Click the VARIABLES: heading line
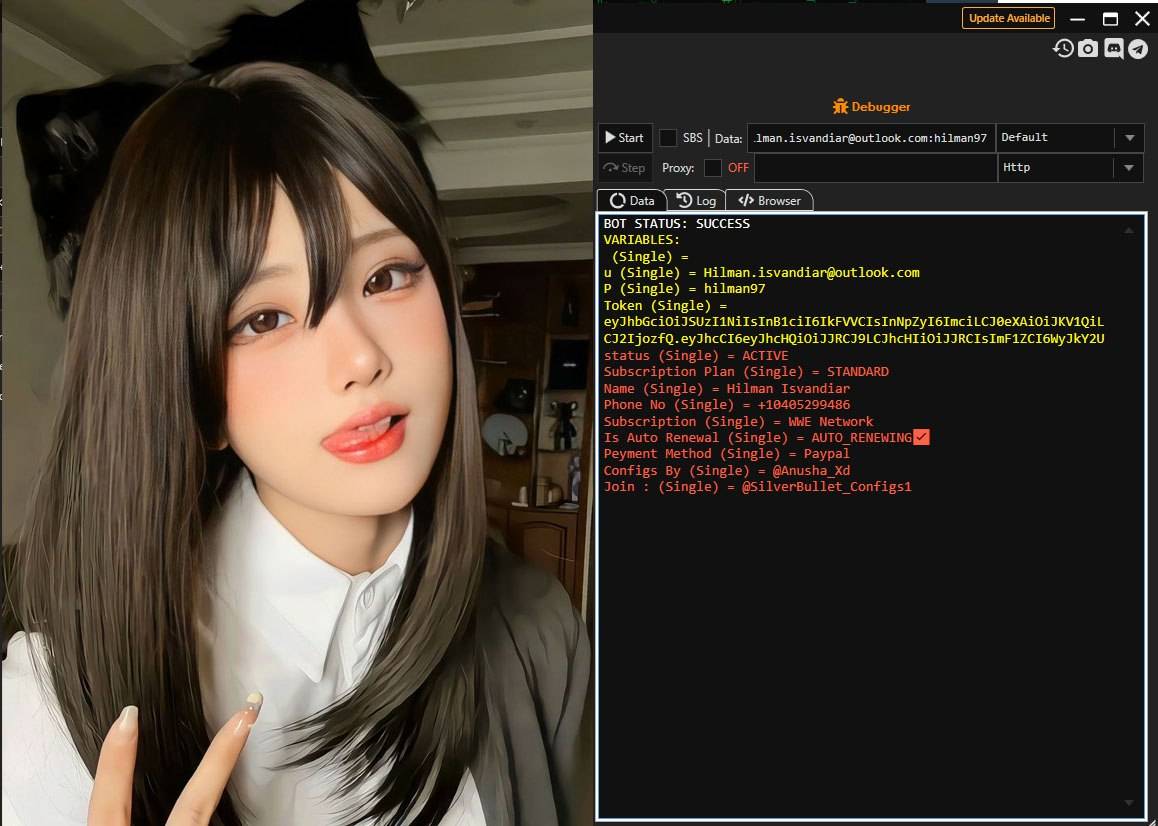 pyautogui.click(x=641, y=239)
